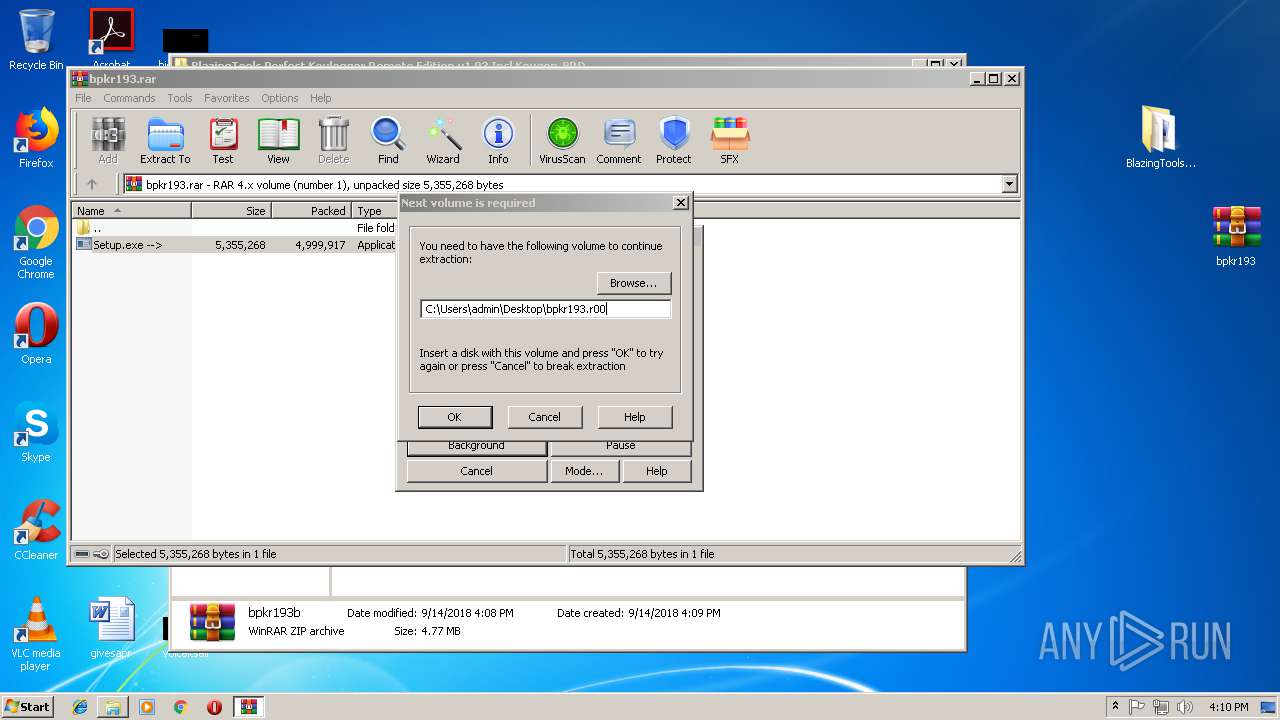Image resolution: width=1280 pixels, height=720 pixels.
Task: Run VirusScan from toolbar
Action: coord(562,140)
